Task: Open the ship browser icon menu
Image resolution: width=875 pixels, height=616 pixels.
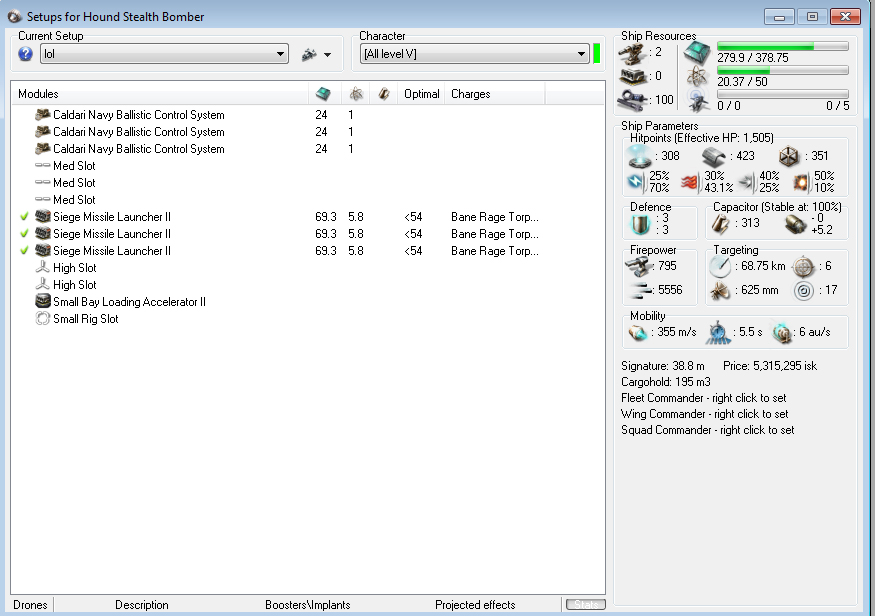Action: [x=309, y=54]
